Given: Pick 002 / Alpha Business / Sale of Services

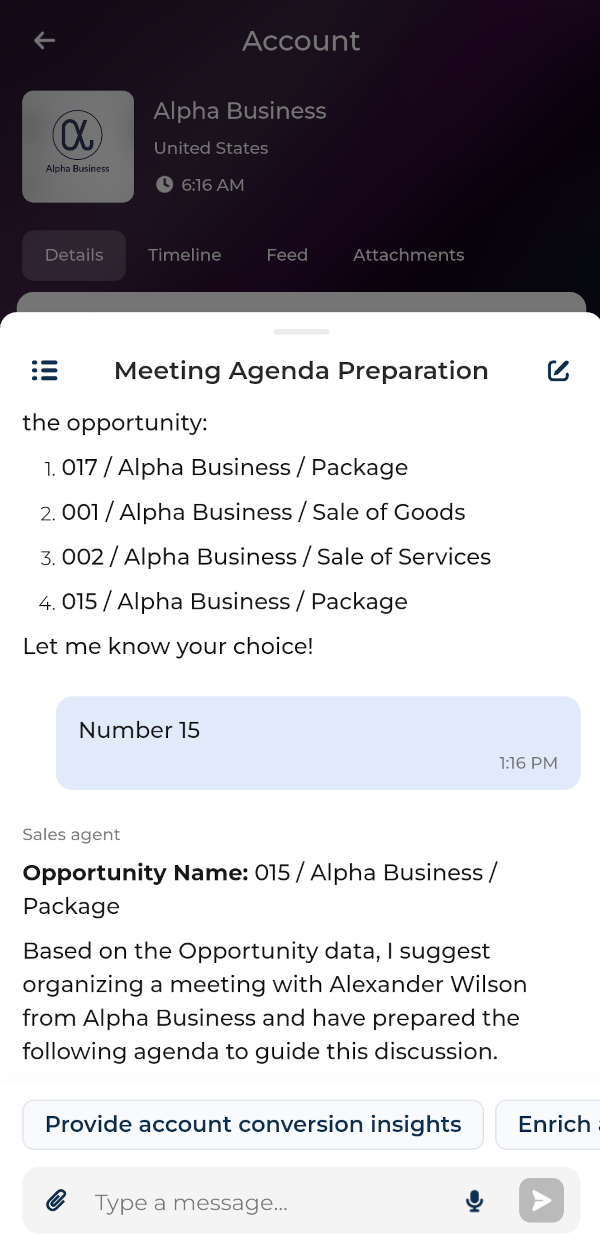Looking at the screenshot, I should [276, 557].
